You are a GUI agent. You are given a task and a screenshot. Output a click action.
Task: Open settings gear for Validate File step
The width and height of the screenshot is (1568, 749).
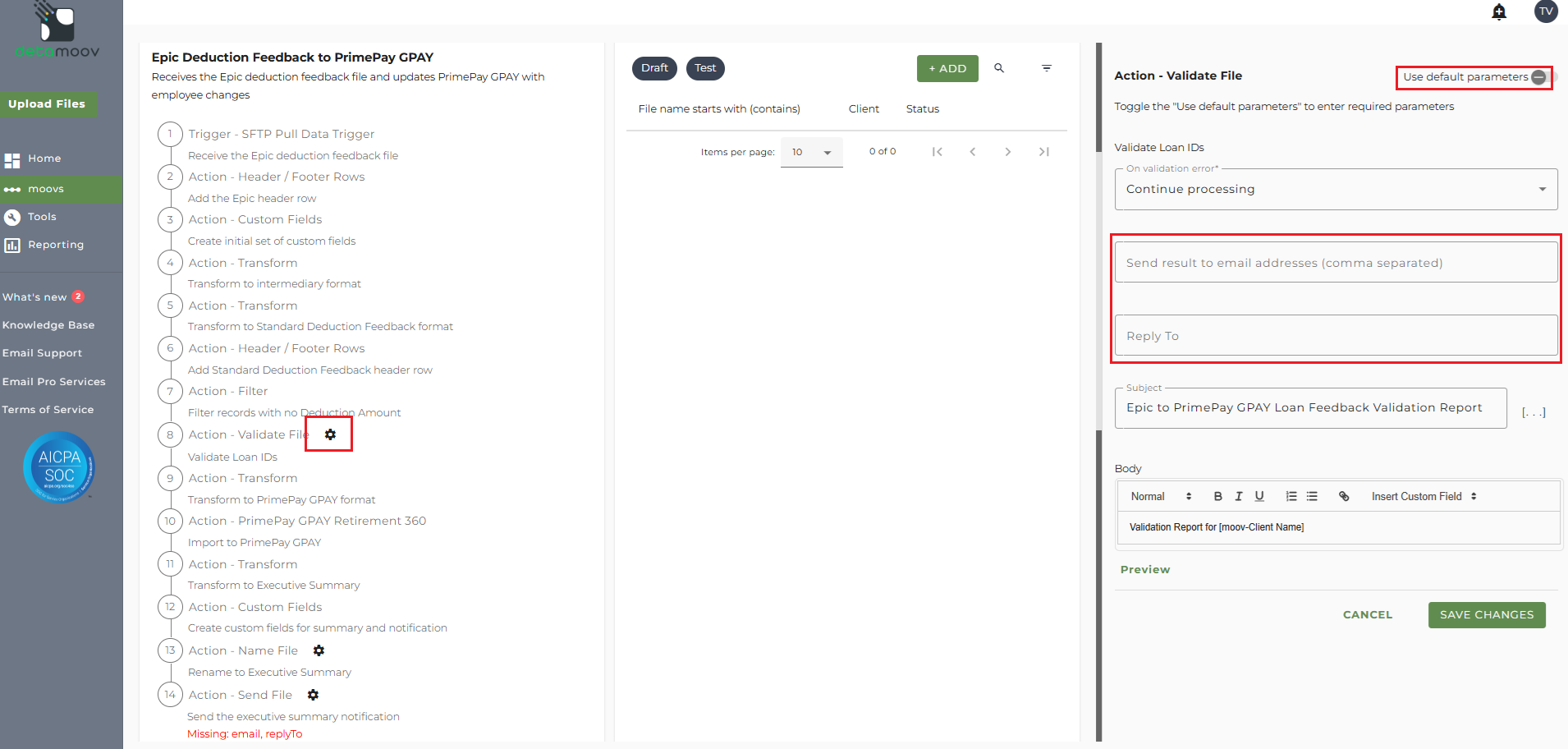point(330,434)
